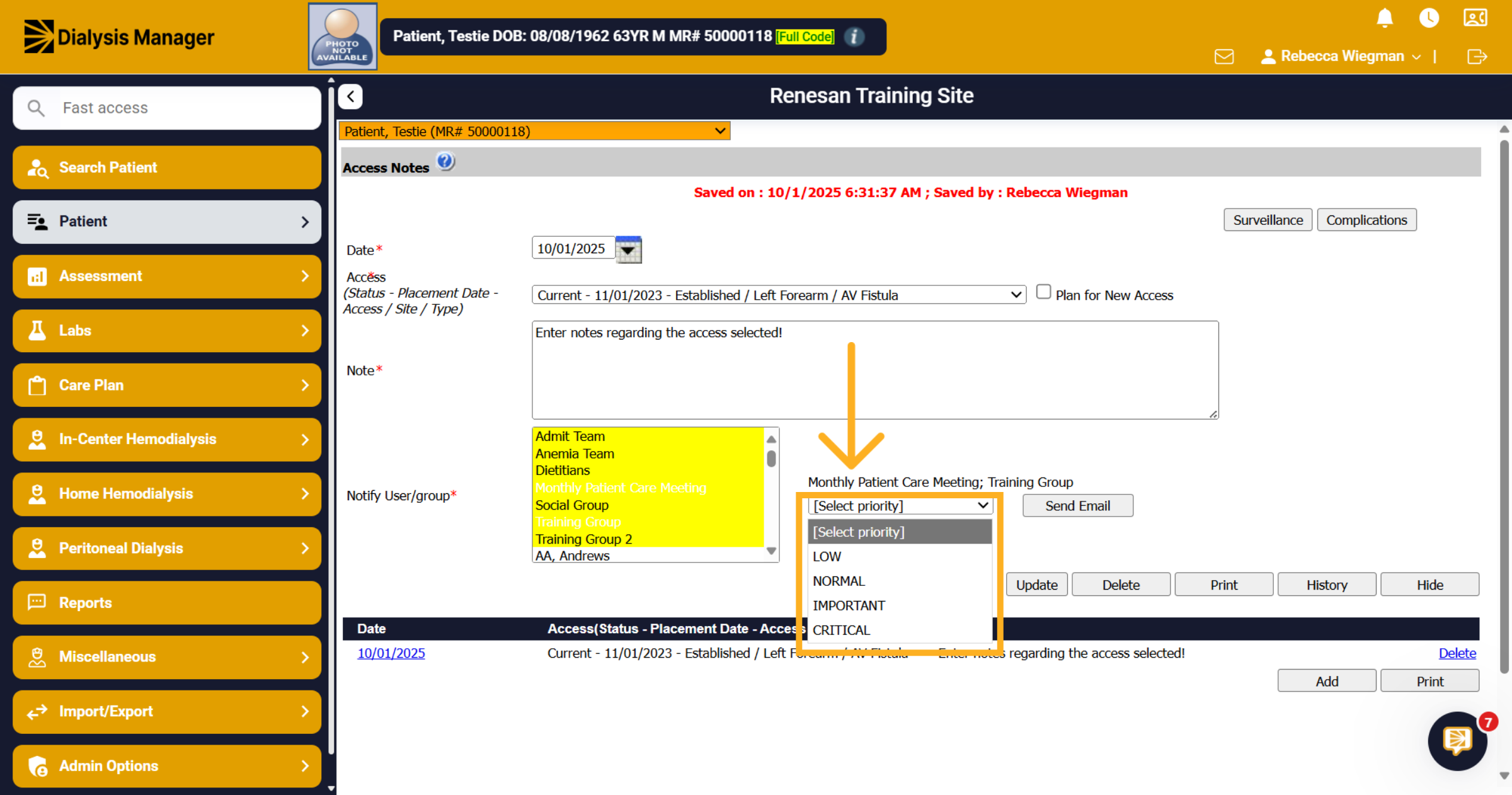Viewport: 1512px width, 795px height.
Task: Click the logout icon
Action: (1477, 57)
